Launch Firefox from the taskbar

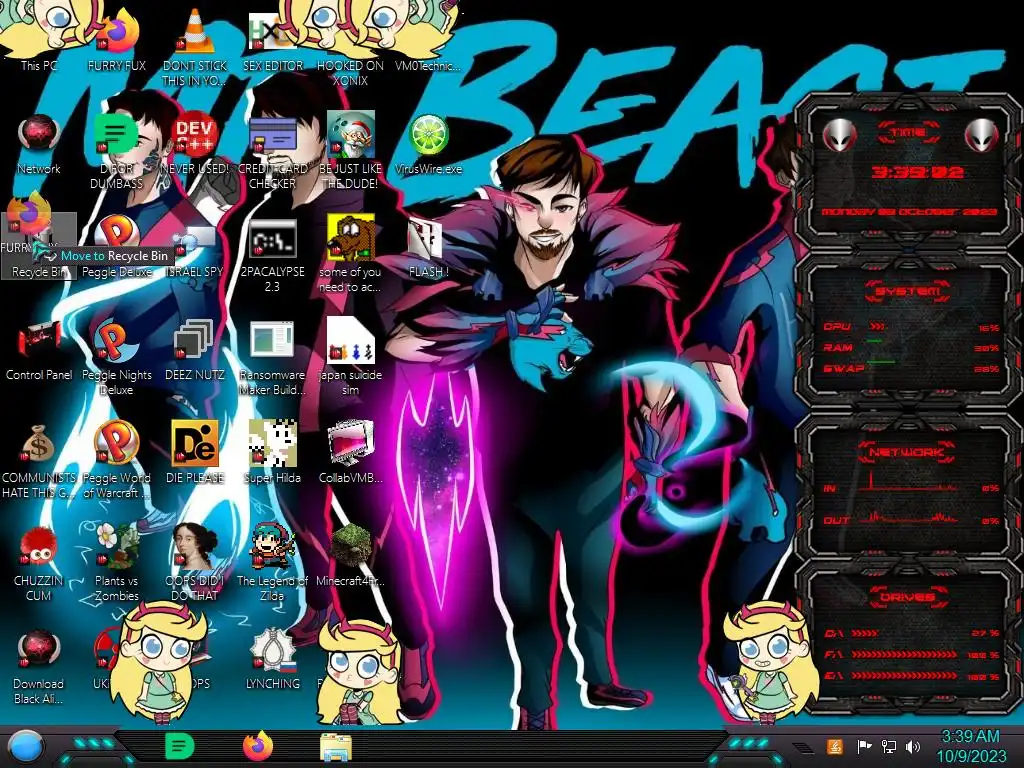point(258,746)
